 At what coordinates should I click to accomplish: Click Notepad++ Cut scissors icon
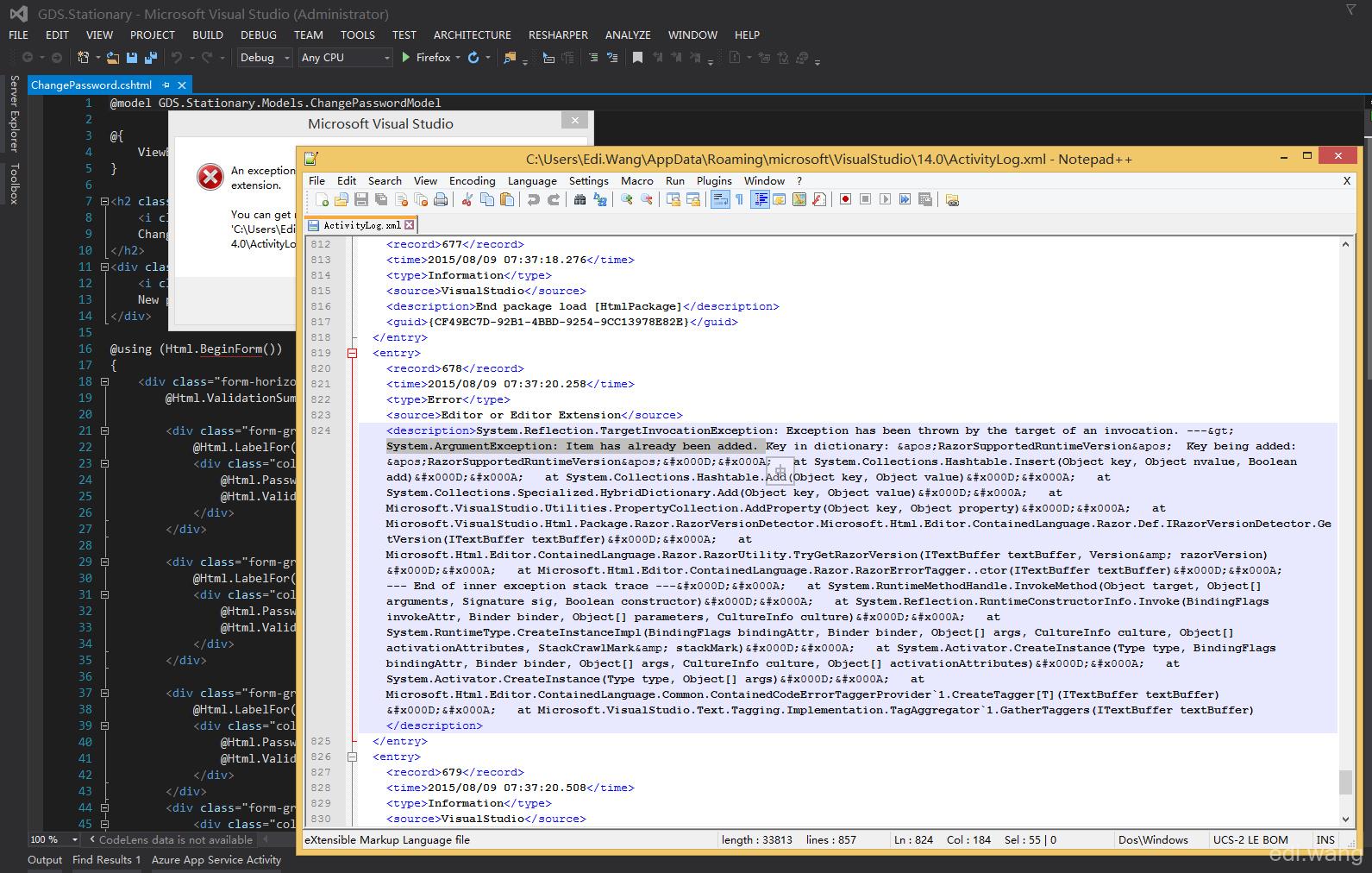[467, 199]
